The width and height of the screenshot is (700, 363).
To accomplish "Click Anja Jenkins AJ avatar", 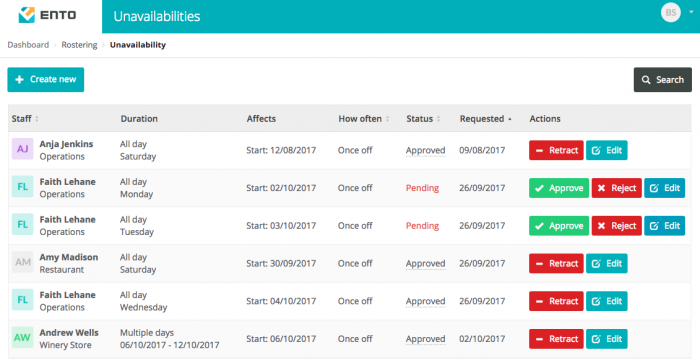I will point(22,149).
